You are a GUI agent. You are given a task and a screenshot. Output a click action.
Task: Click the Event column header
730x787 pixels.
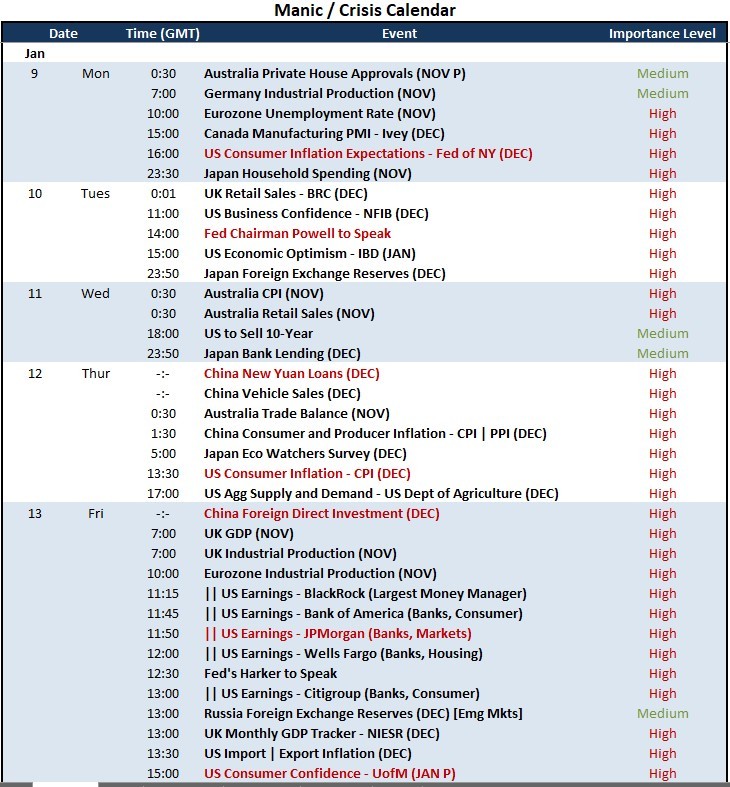pyautogui.click(x=399, y=34)
